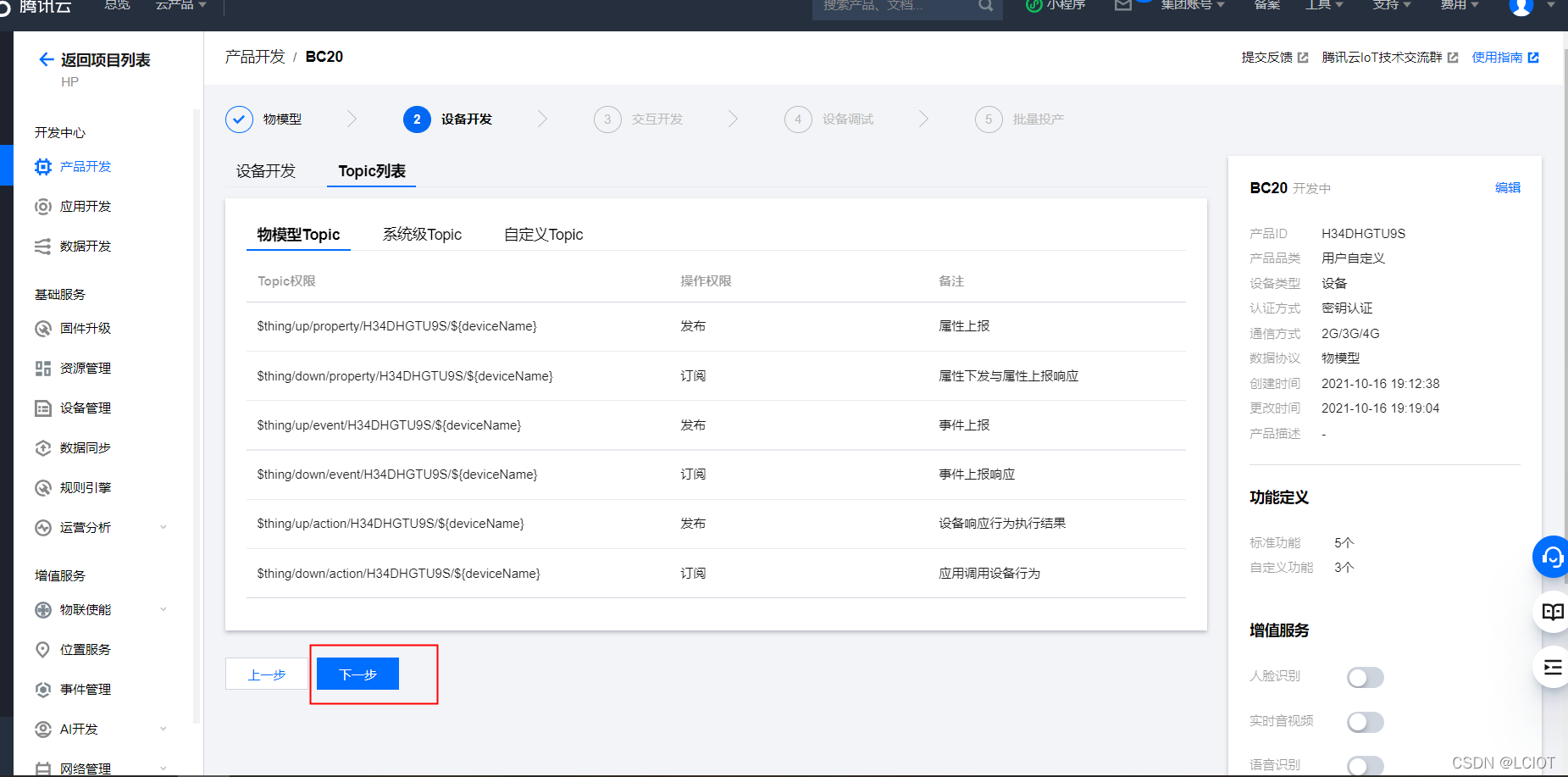
Task: Click step 3 交互开发 circle
Action: tap(607, 119)
